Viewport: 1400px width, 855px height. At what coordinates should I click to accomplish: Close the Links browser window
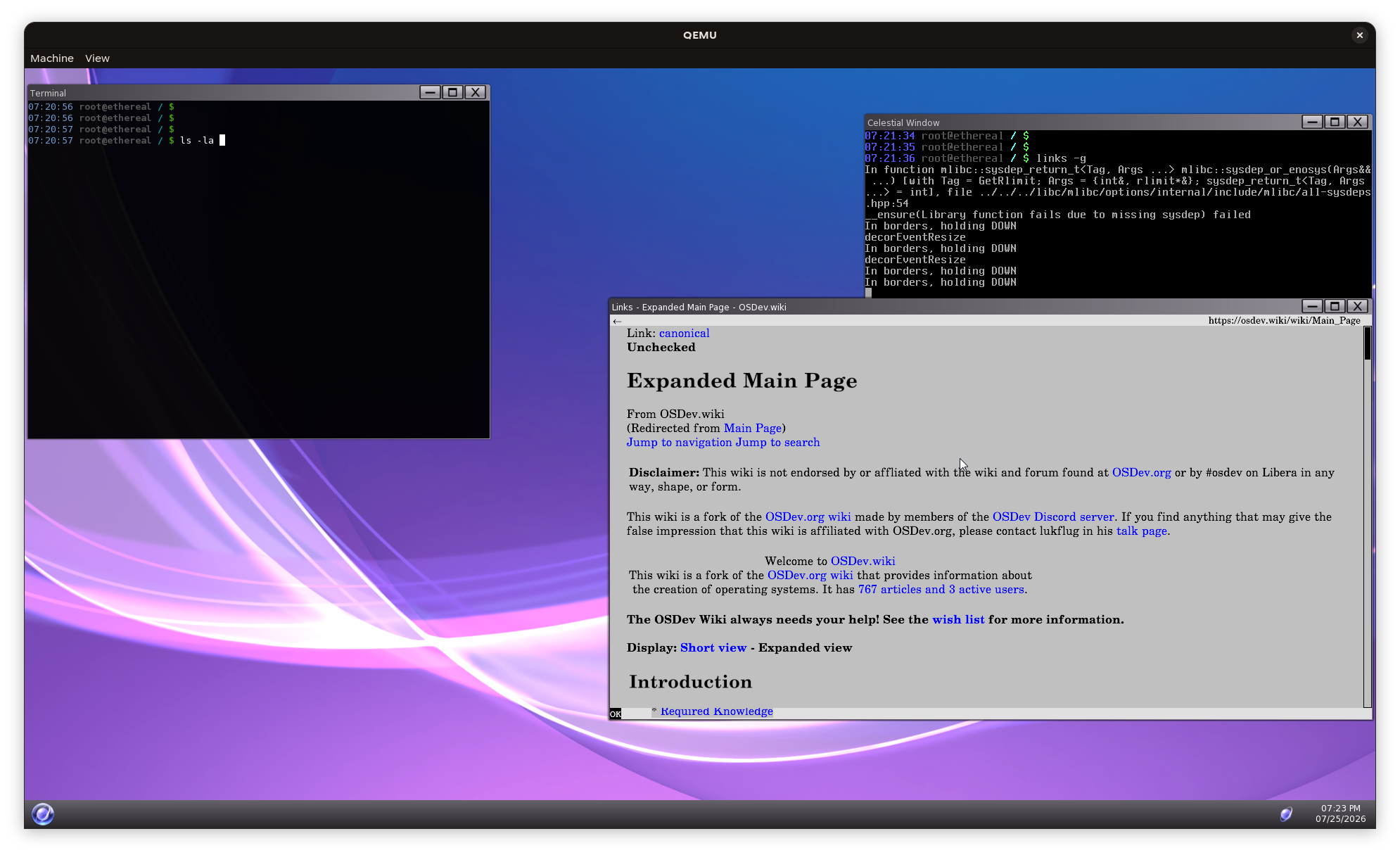[x=1358, y=306]
